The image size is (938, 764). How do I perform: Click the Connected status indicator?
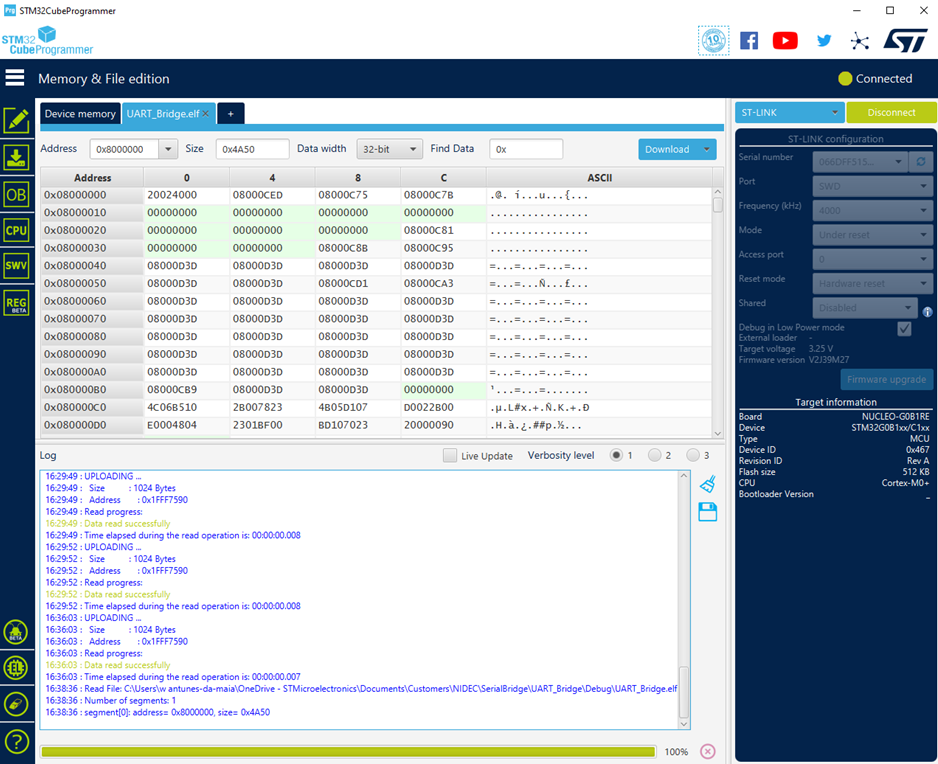(x=875, y=78)
